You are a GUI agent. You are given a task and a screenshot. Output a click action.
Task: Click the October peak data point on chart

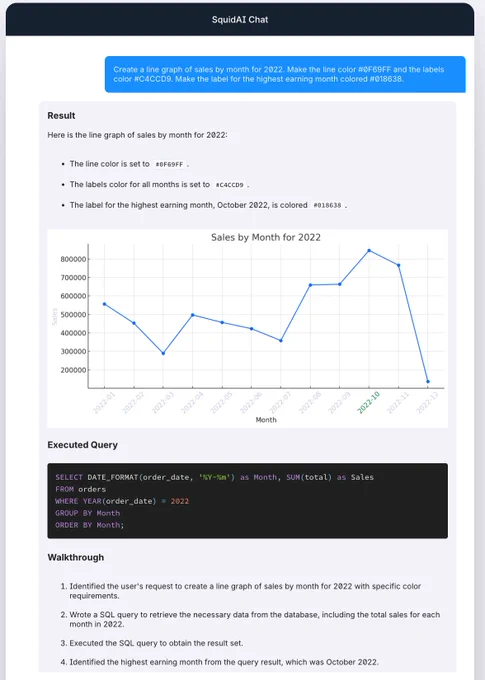point(369,250)
